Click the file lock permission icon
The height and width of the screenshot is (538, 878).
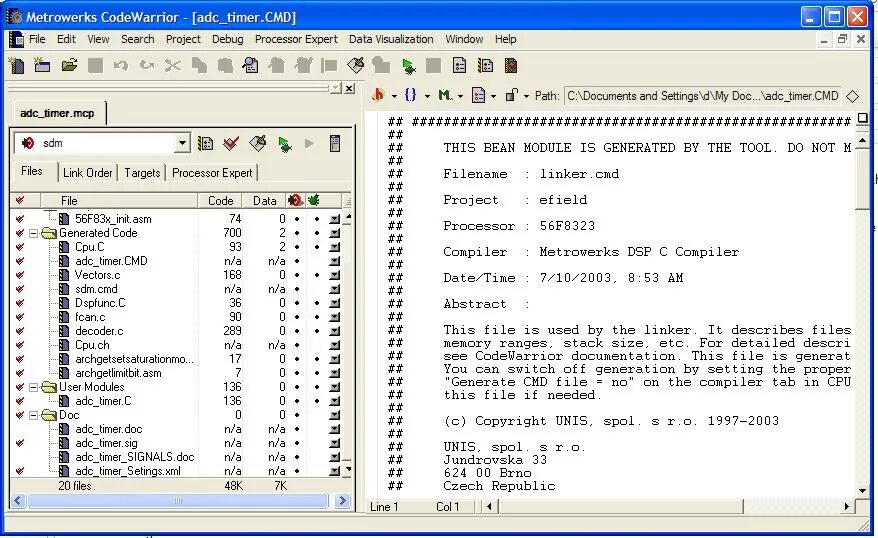click(511, 95)
